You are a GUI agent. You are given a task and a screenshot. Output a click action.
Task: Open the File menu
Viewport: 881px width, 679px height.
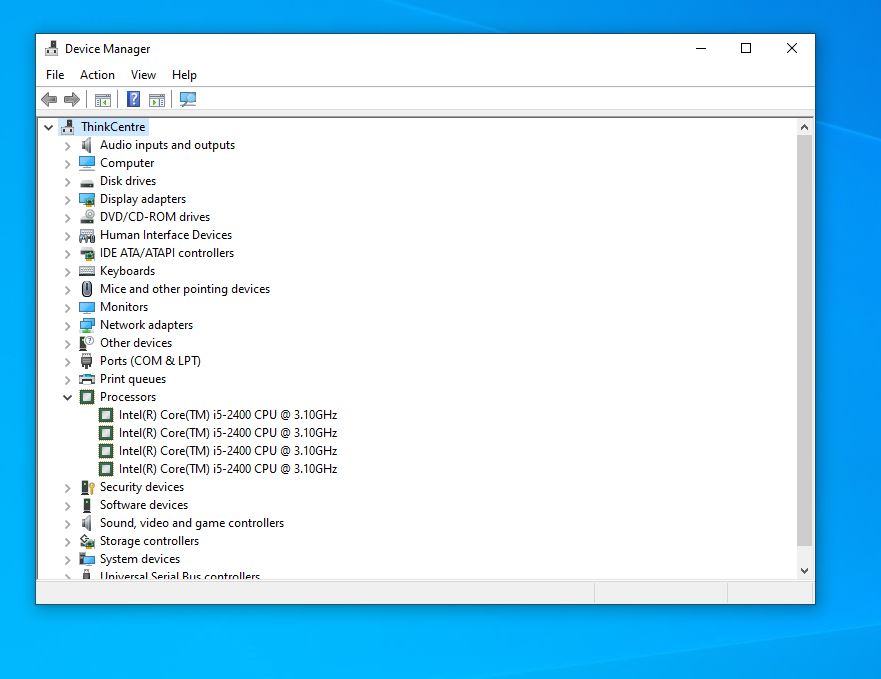55,75
